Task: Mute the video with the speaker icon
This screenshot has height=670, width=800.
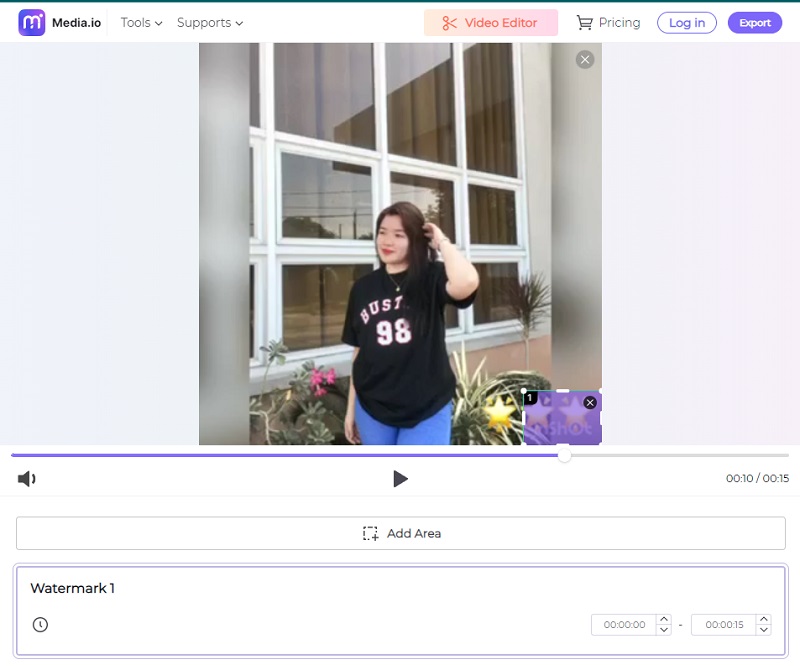Action: click(x=27, y=478)
